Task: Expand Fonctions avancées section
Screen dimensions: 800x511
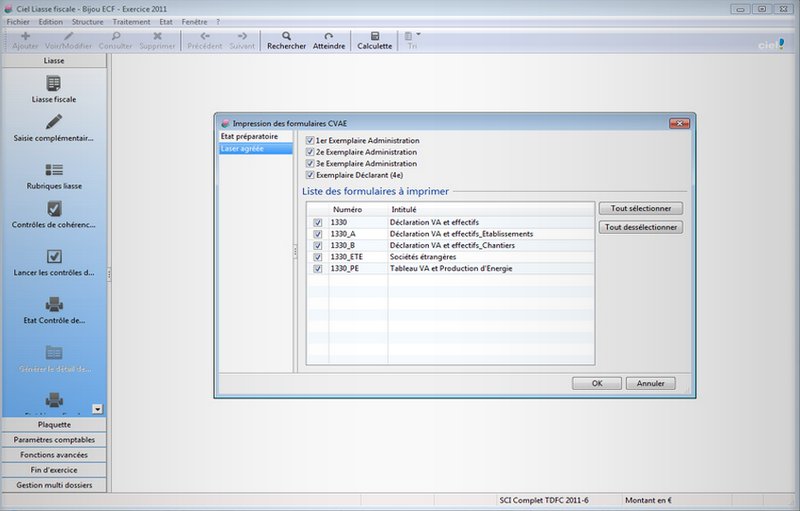Action: [54, 454]
